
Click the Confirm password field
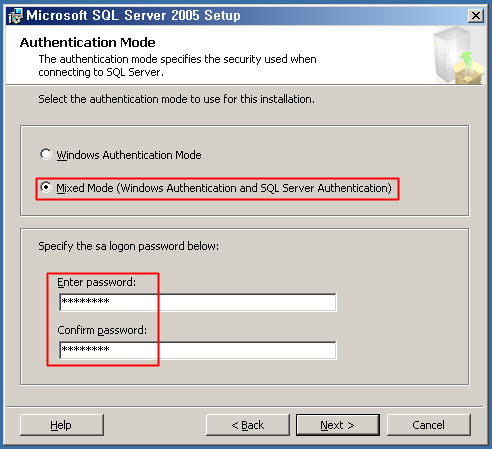(198, 350)
